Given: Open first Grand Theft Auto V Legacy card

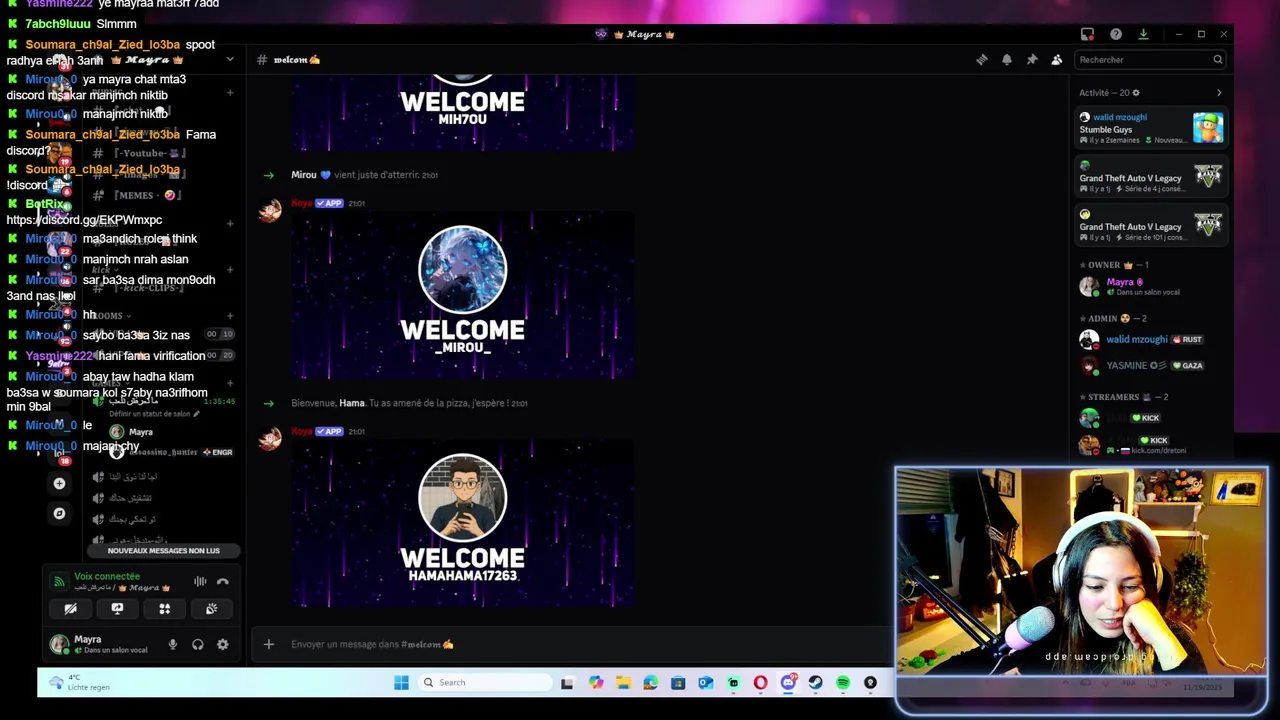Looking at the screenshot, I should 1151,178.
